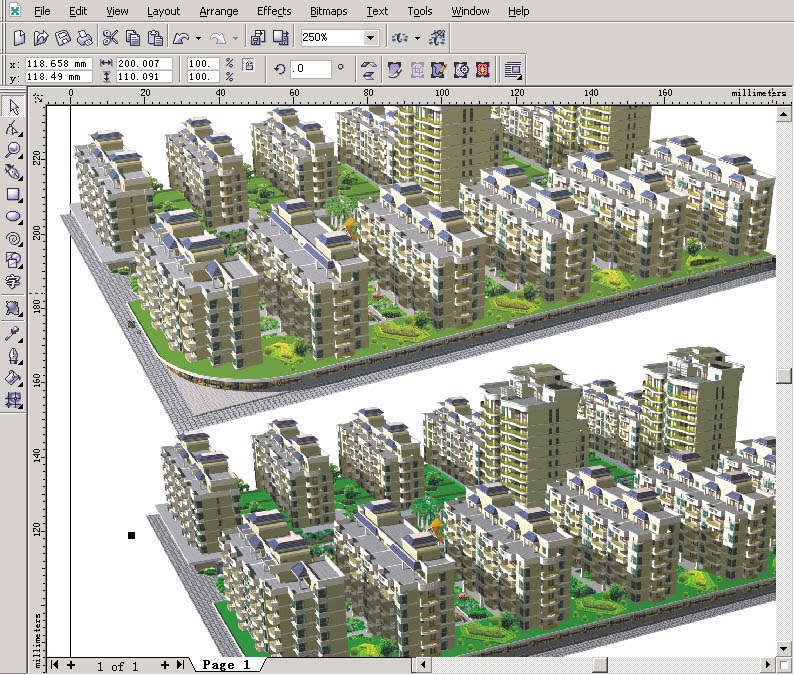Paste from clipboard icon
This screenshot has height=675, width=794.
coord(155,38)
